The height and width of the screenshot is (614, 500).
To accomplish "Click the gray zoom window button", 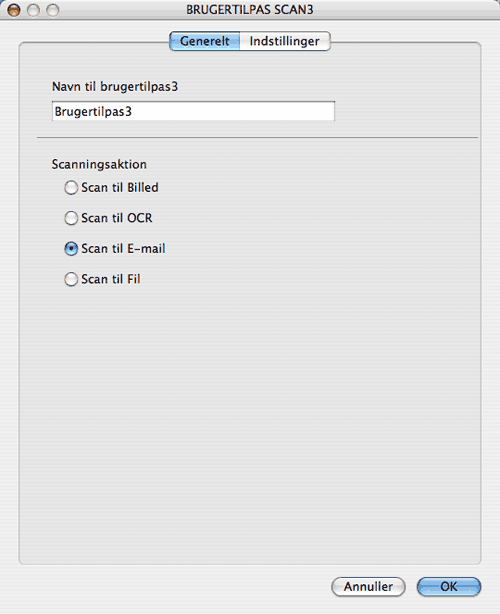I will point(52,10).
